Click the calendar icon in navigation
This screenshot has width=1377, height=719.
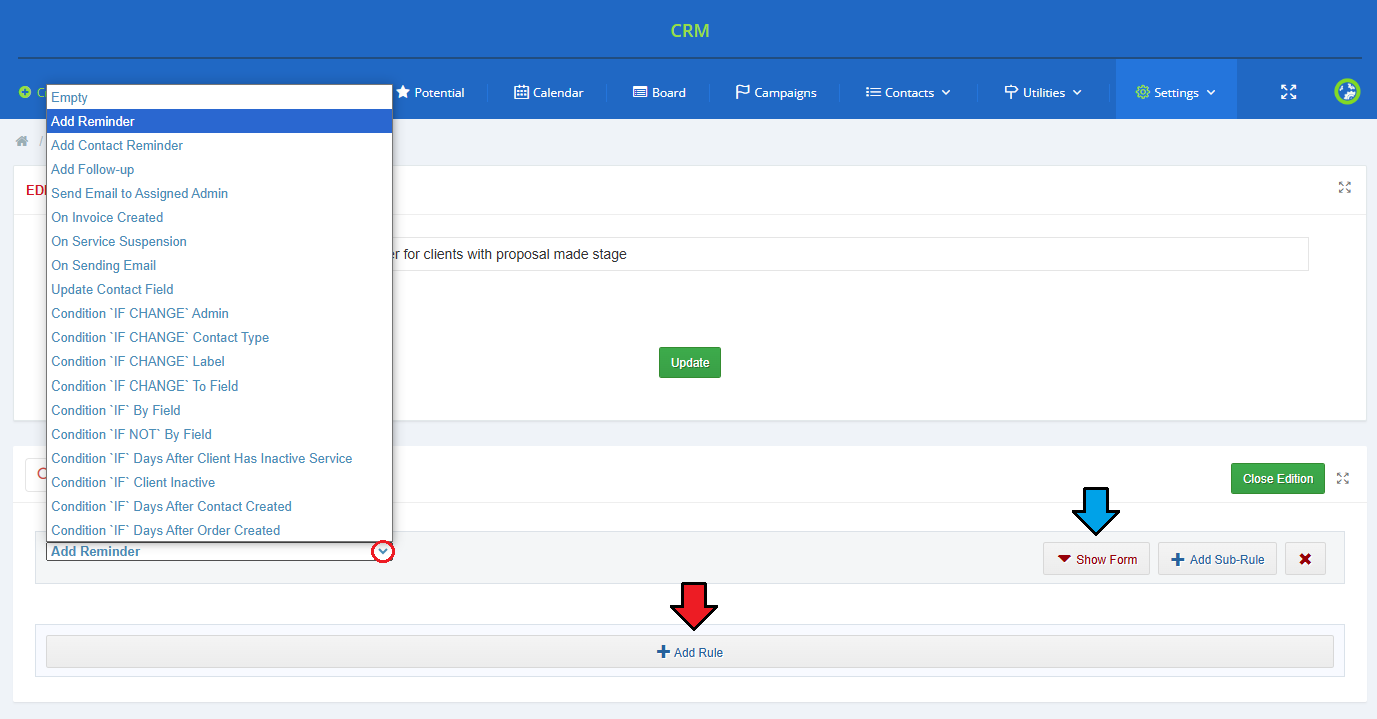point(521,92)
